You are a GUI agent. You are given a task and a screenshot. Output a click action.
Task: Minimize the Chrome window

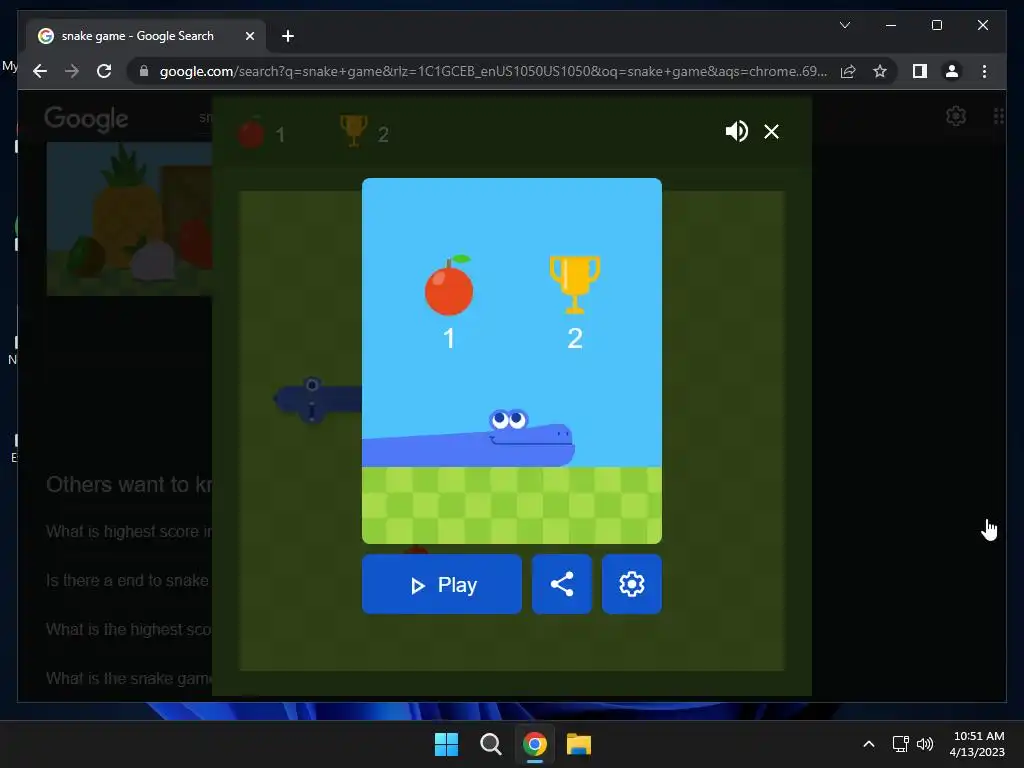(891, 25)
